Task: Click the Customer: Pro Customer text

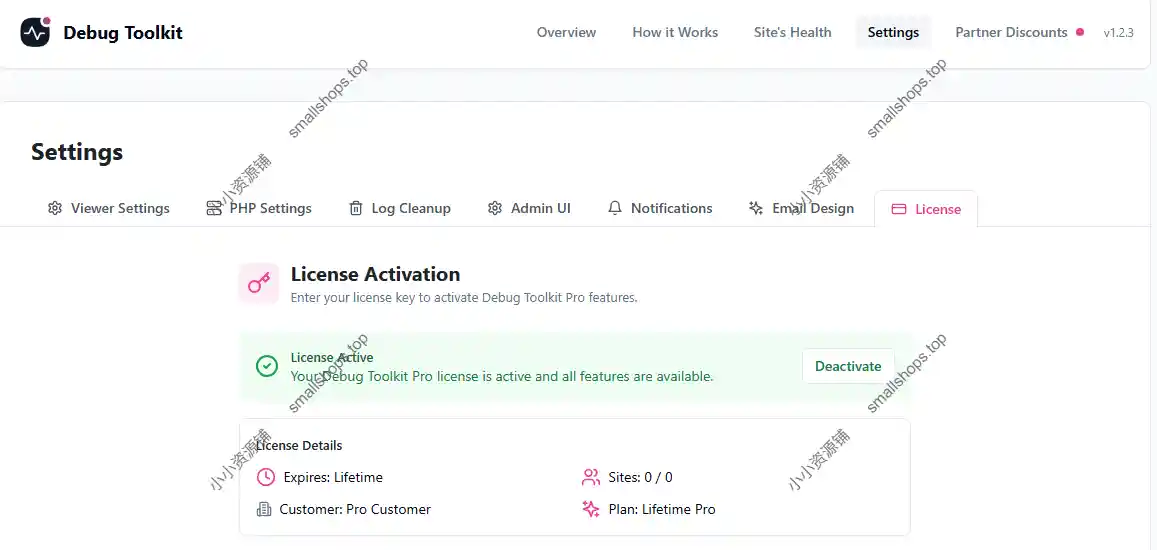Action: (x=355, y=509)
